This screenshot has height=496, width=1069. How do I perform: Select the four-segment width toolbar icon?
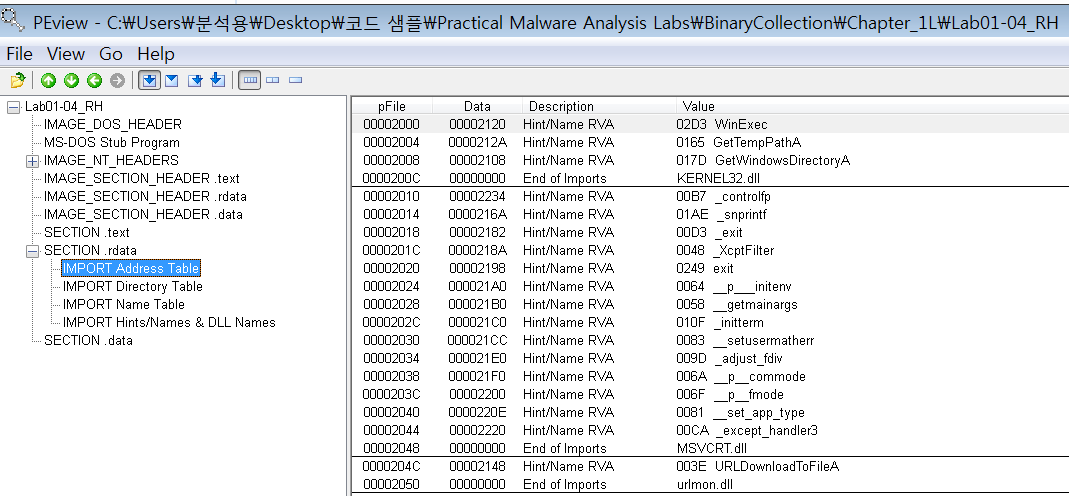[x=250, y=80]
